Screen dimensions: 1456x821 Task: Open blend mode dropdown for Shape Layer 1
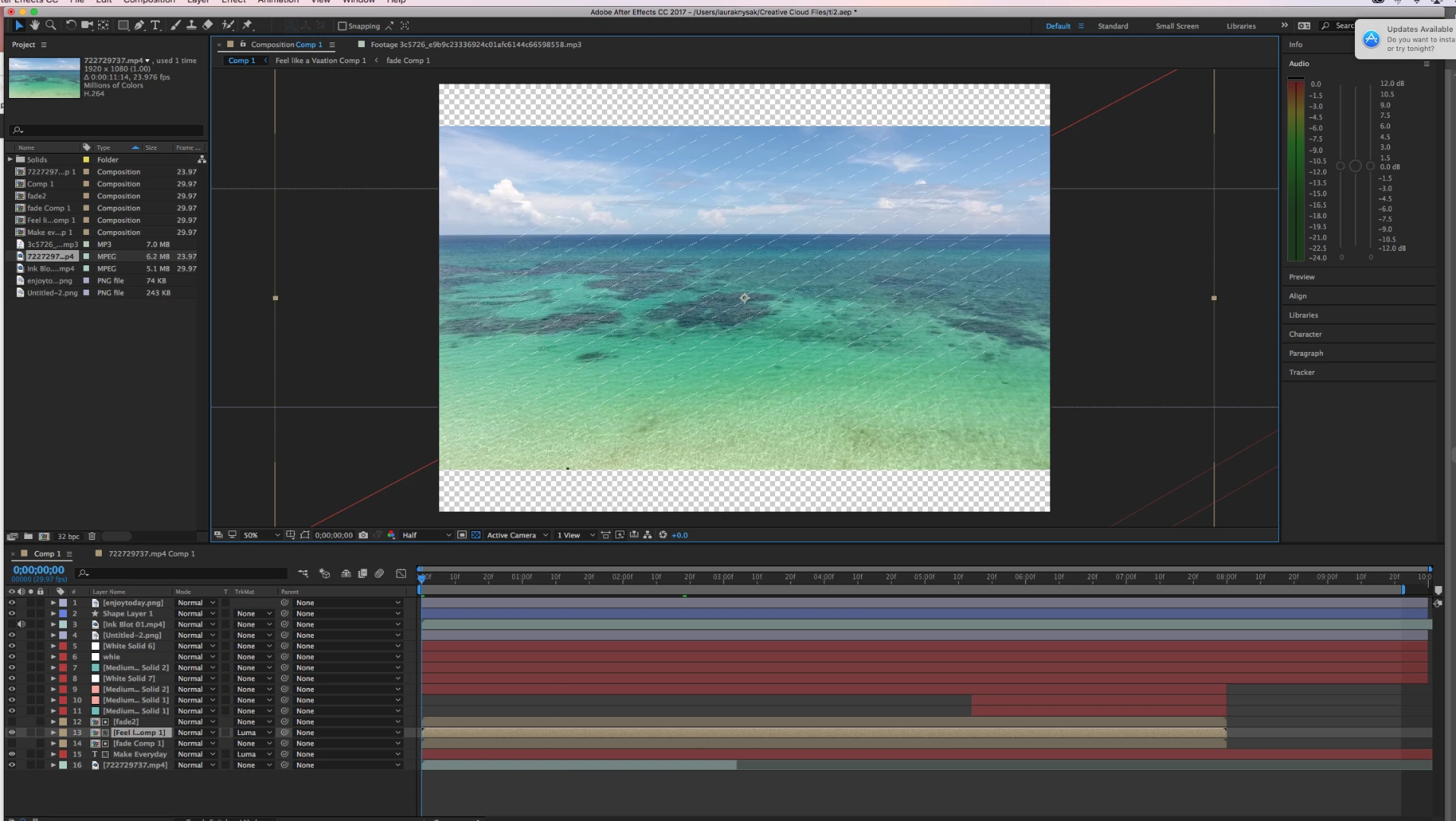(196, 613)
